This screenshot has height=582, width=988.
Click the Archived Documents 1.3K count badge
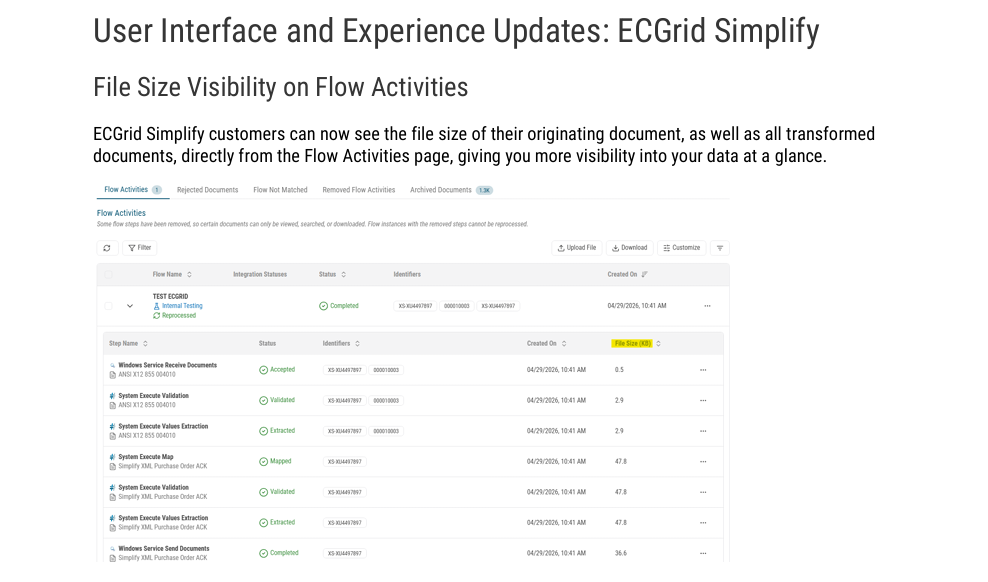point(484,190)
